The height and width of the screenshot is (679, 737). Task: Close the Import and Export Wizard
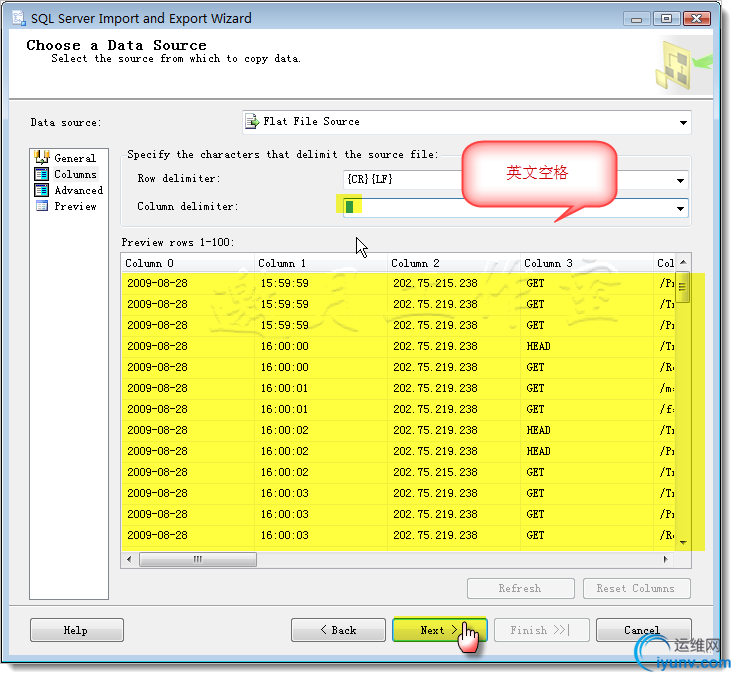tap(697, 19)
